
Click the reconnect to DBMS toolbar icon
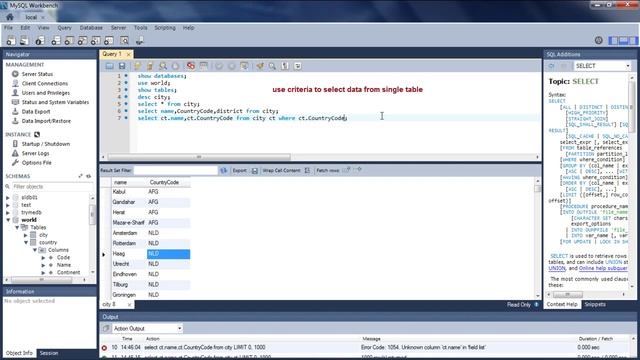140,40
